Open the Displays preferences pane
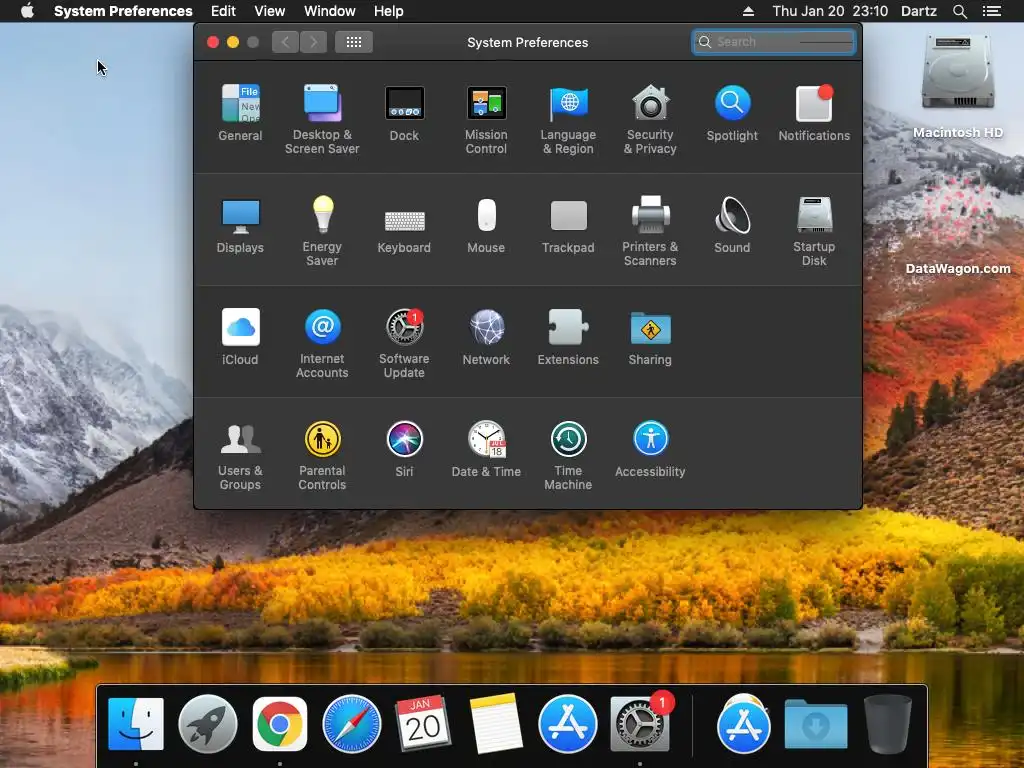This screenshot has height=768, width=1024. click(240, 225)
